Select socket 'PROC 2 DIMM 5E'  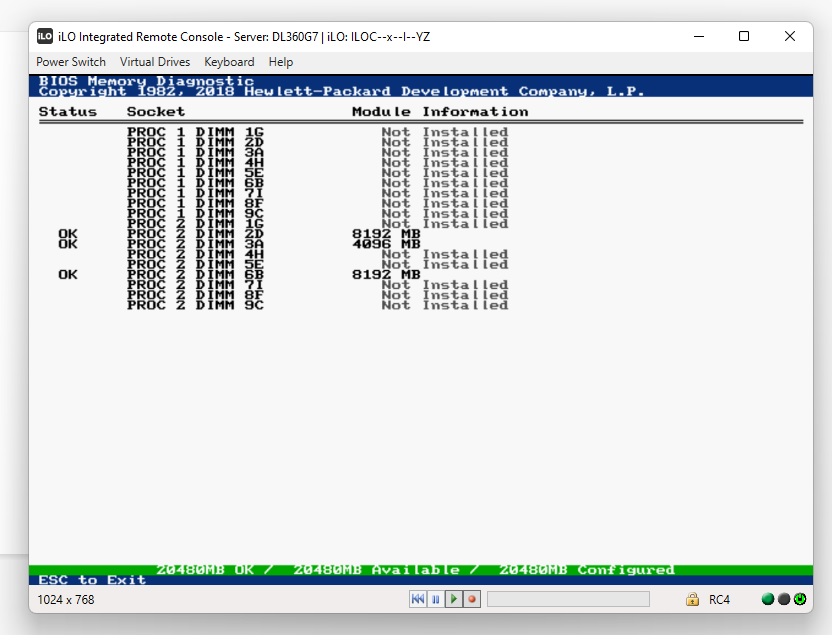[195, 264]
